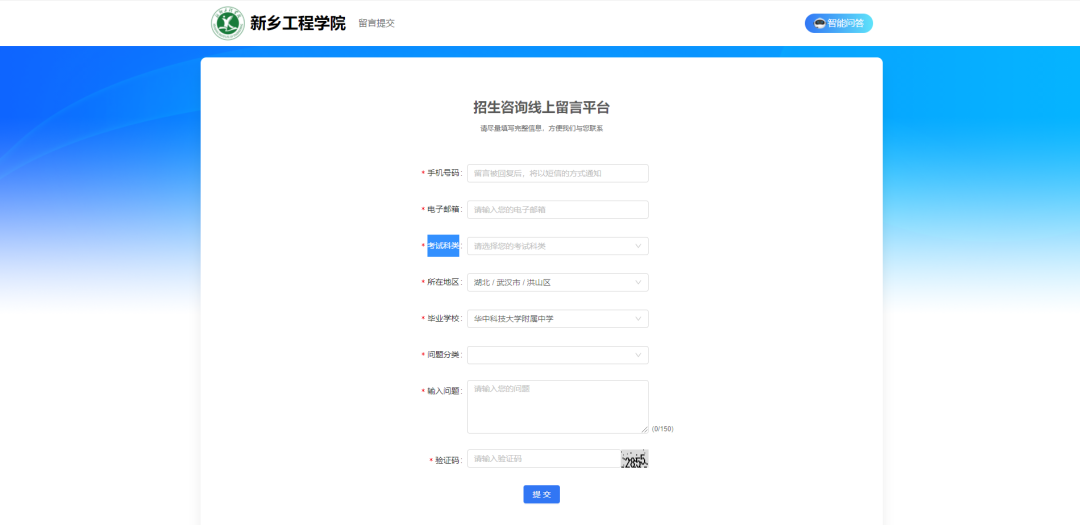Click chevron arrow in 所在地区 field
Screen dimensions: 1080x525
(638, 283)
